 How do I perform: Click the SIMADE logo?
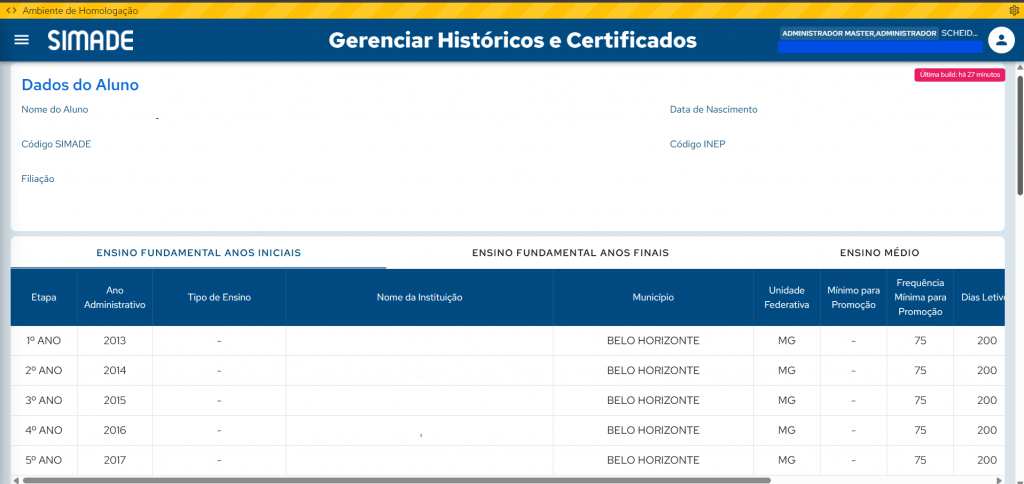(x=90, y=40)
